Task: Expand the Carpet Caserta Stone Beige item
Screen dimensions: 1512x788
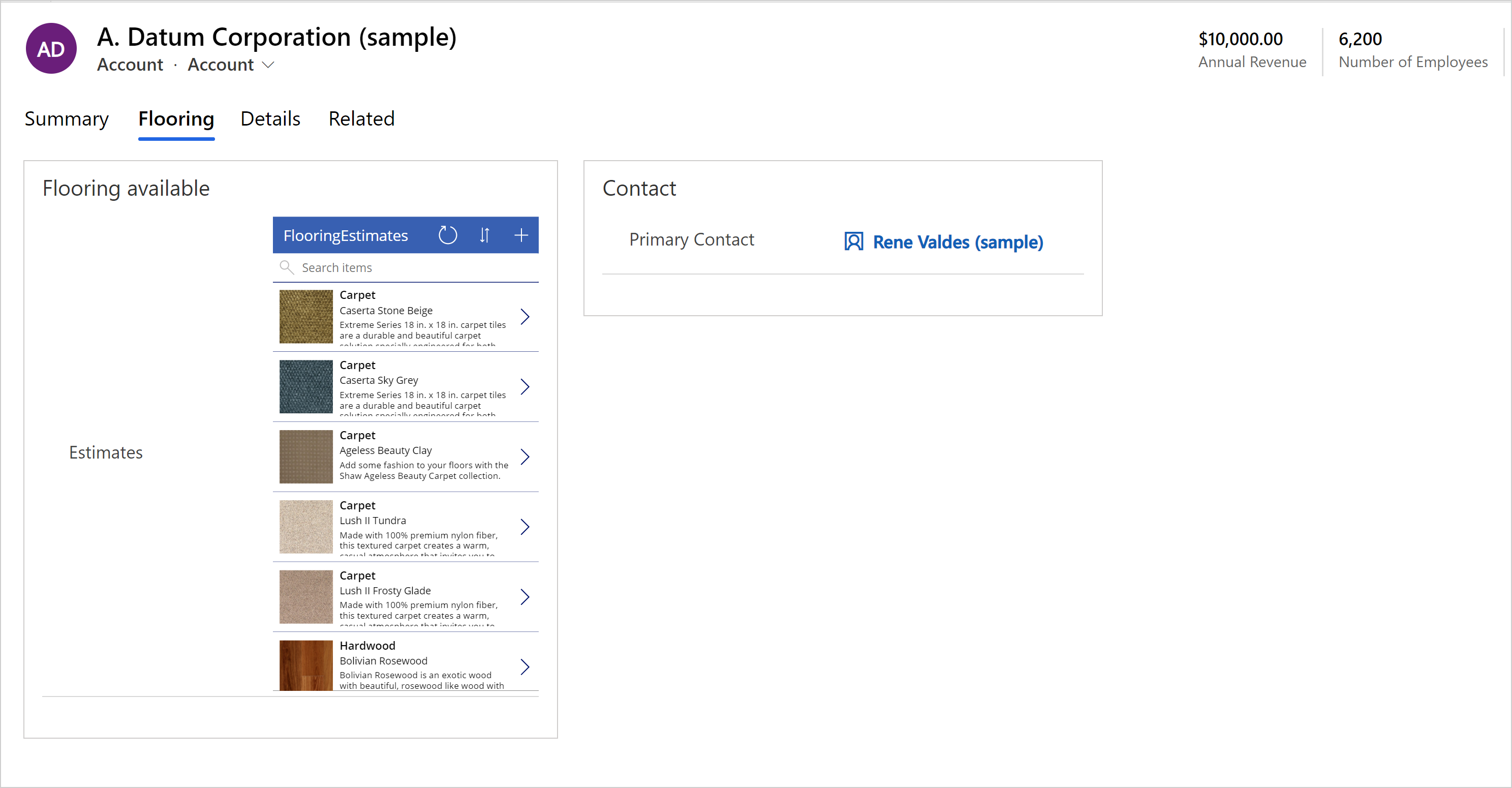Action: tap(527, 317)
